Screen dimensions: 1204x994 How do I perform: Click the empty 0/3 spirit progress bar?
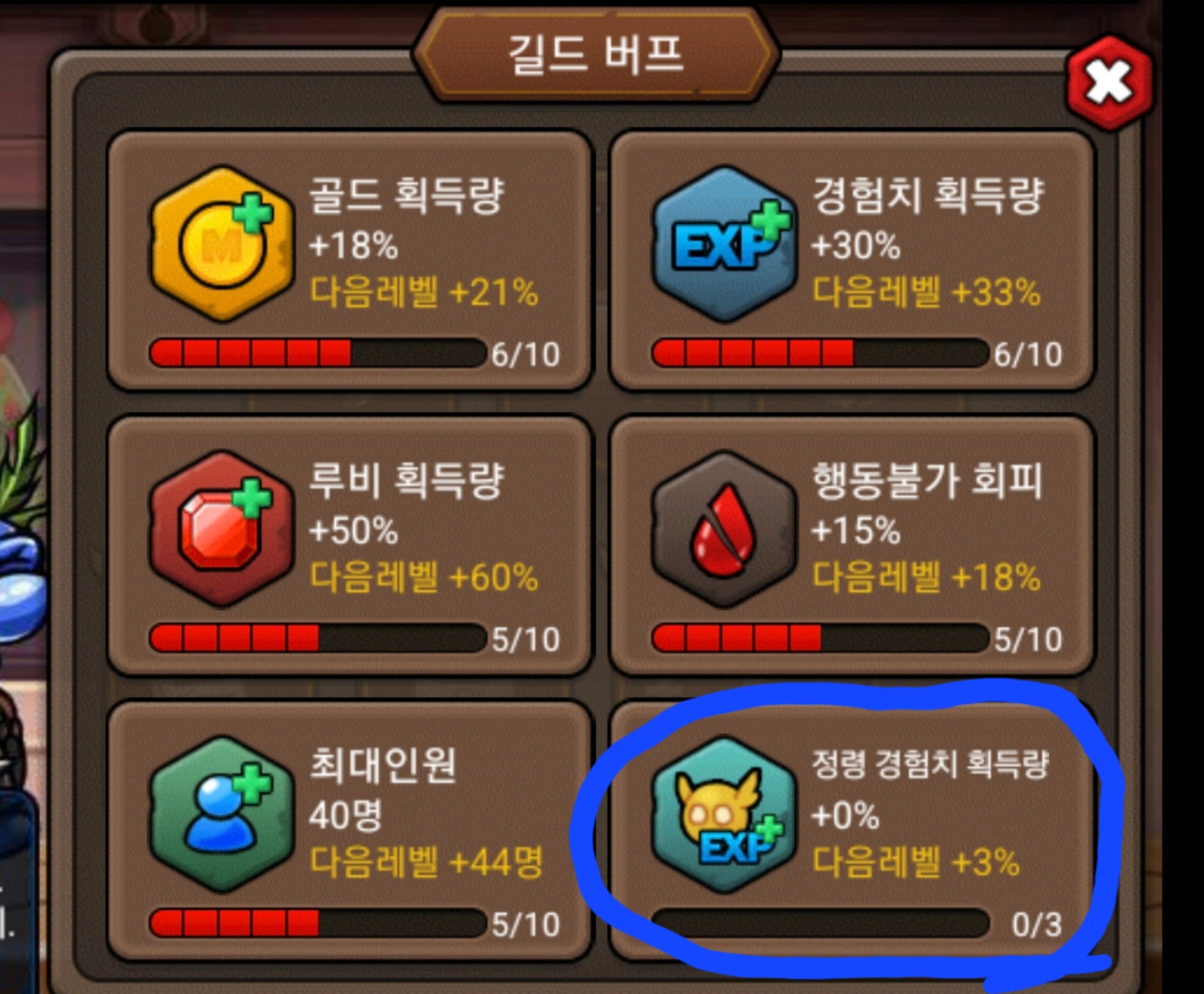click(820, 923)
